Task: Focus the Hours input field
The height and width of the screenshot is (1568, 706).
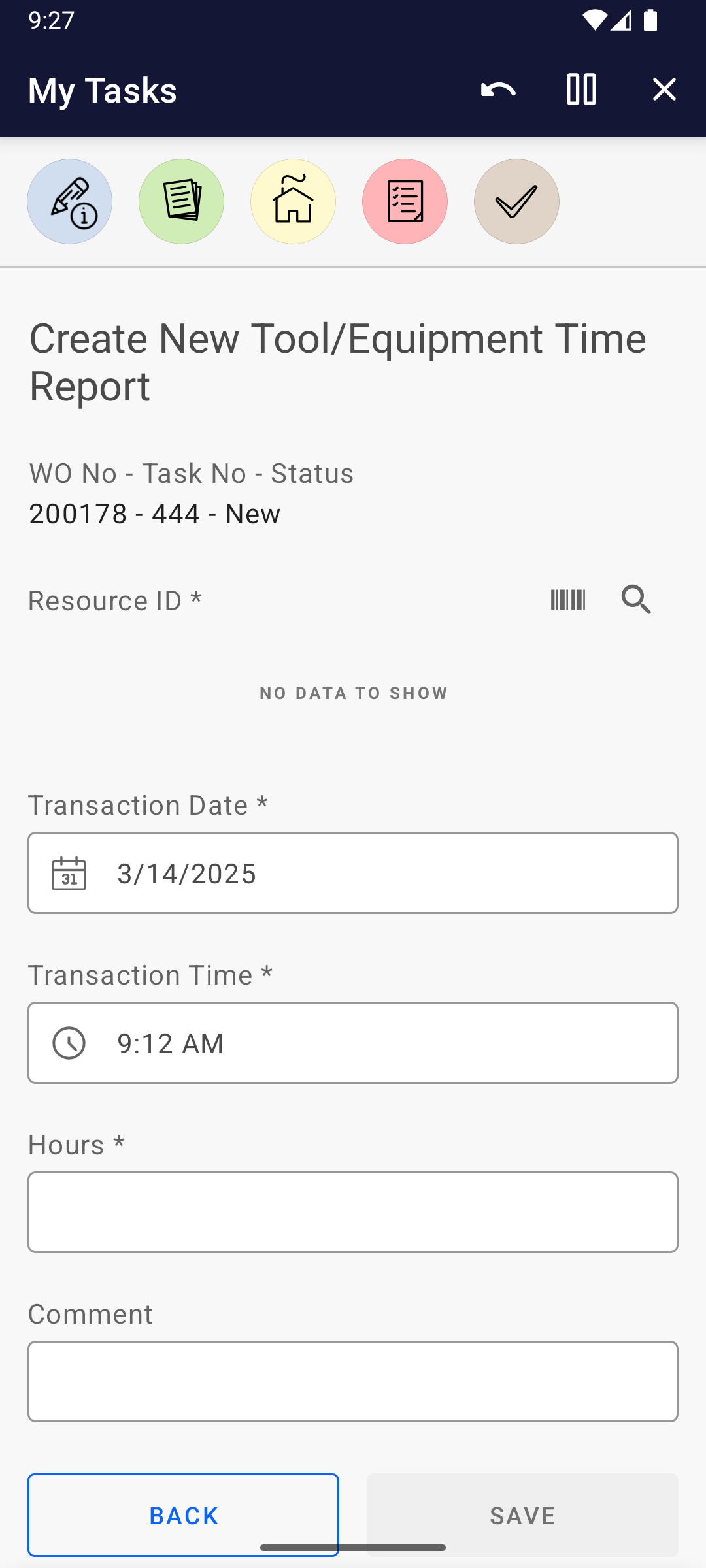Action: tap(353, 1213)
